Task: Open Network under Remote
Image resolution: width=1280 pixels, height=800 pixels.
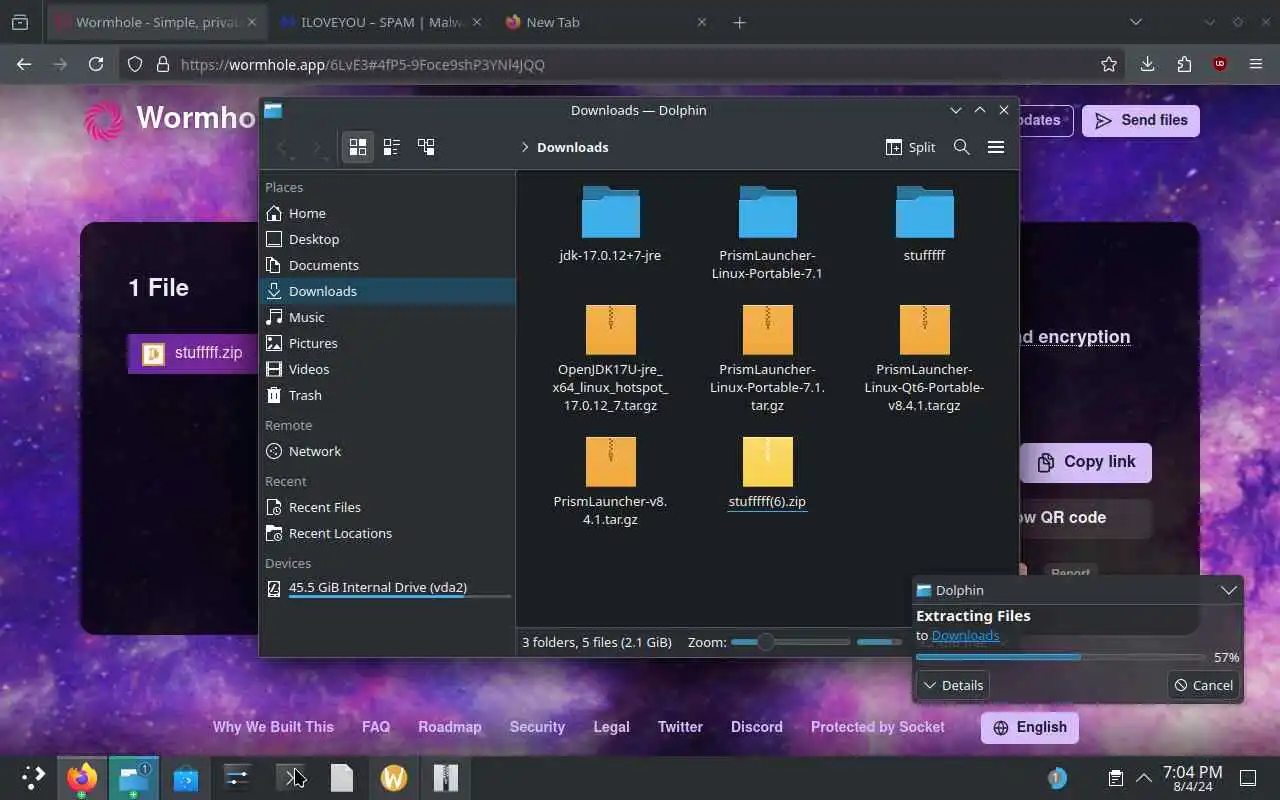Action: pyautogui.click(x=388, y=451)
